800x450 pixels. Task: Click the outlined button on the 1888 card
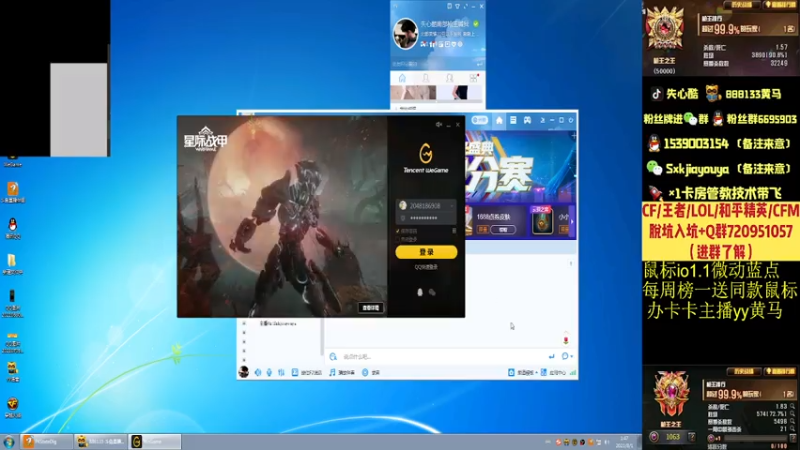click(x=503, y=230)
